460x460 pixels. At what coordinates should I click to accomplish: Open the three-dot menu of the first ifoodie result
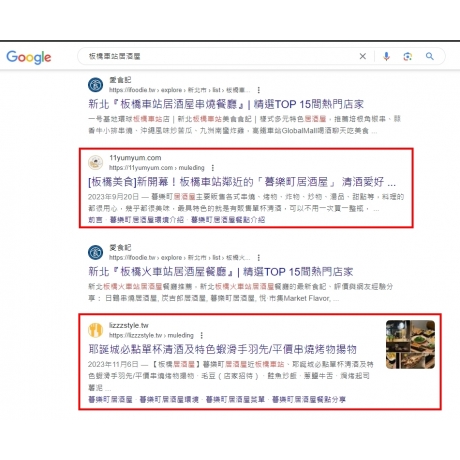click(259, 90)
